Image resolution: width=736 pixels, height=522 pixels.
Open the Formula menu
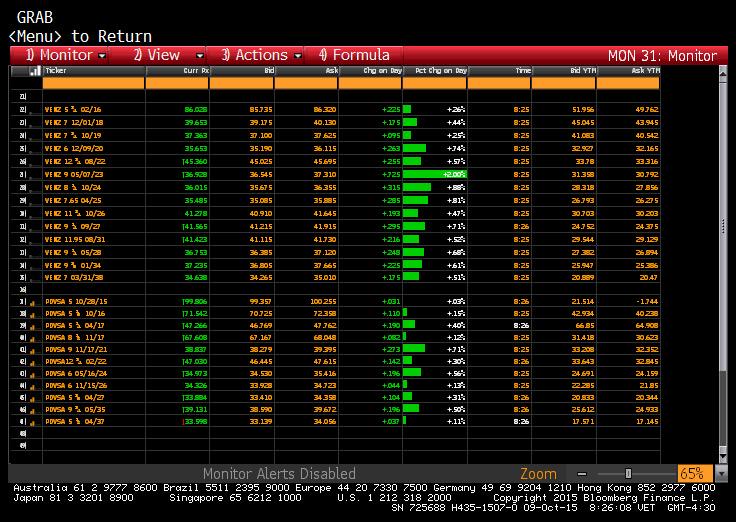click(354, 55)
